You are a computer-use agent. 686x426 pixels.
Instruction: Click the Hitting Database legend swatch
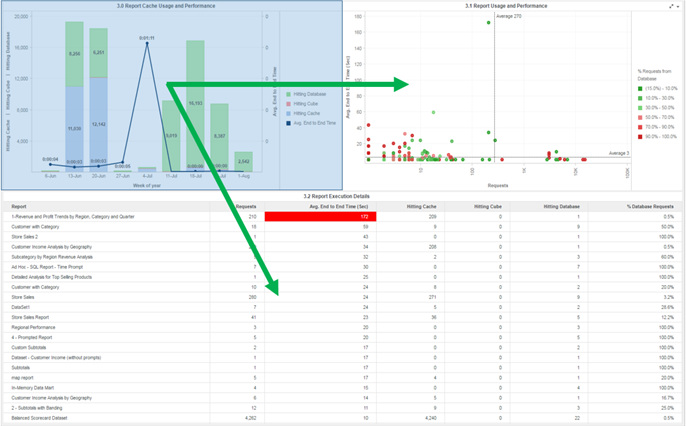point(288,94)
